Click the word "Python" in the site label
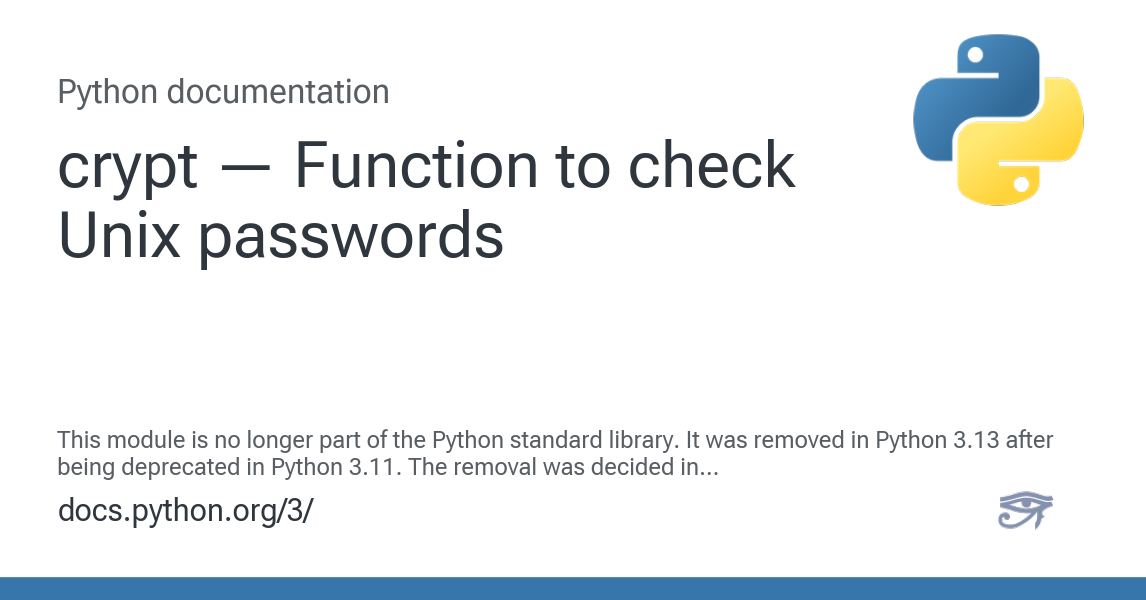Screen dimensions: 1146x600 [107, 92]
